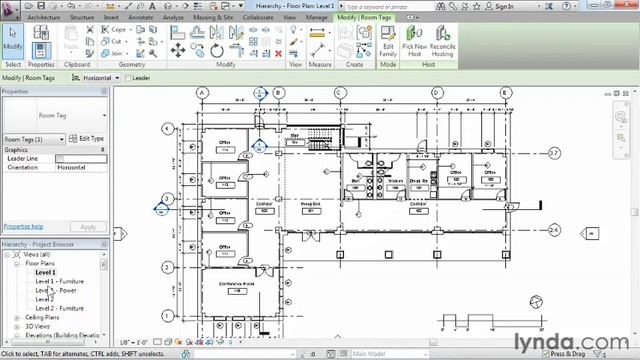This screenshot has width=640, height=360.
Task: Collapse the Graphics properties section
Action: (103, 150)
